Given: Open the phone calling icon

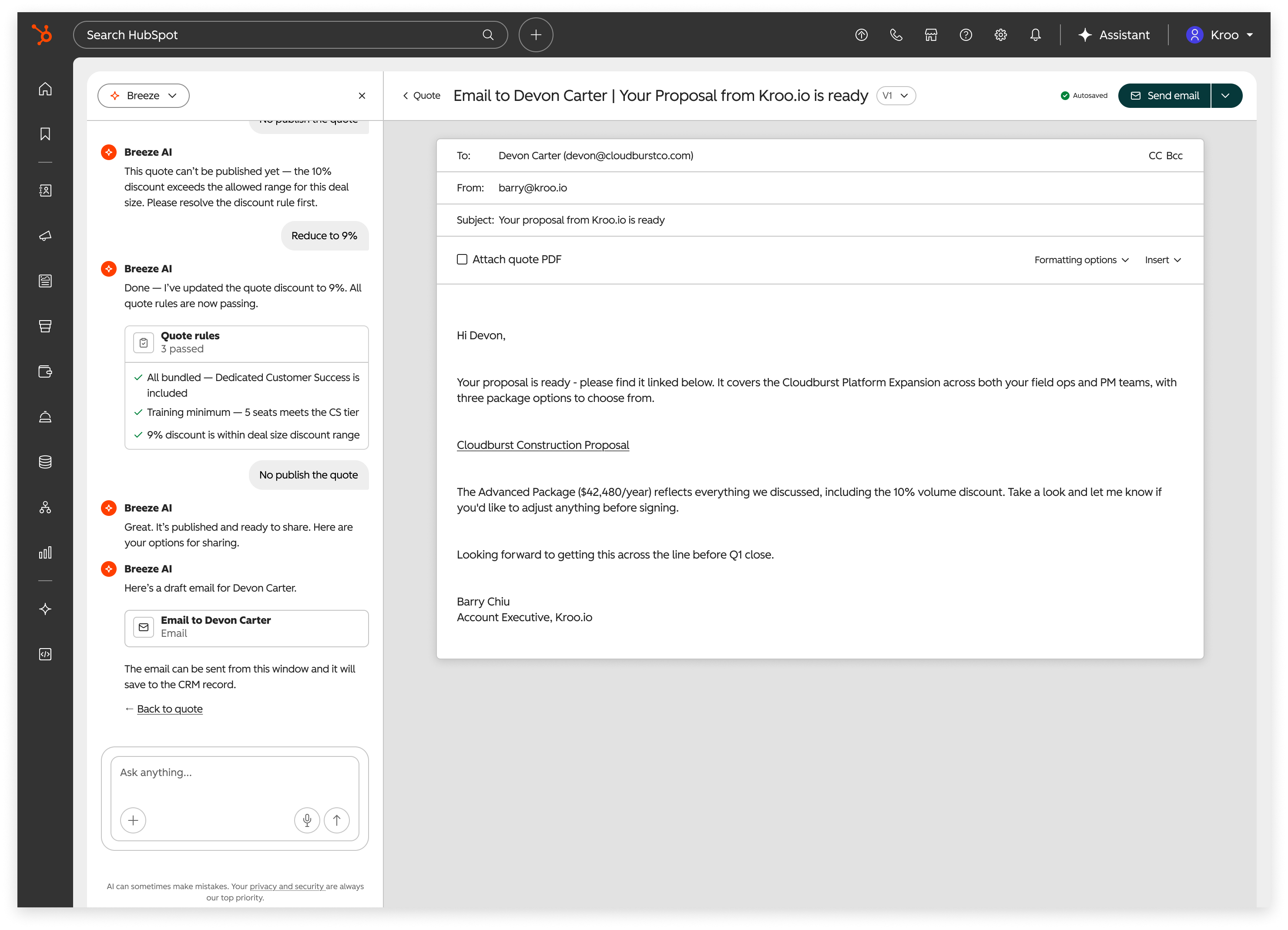Looking at the screenshot, I should 896,35.
